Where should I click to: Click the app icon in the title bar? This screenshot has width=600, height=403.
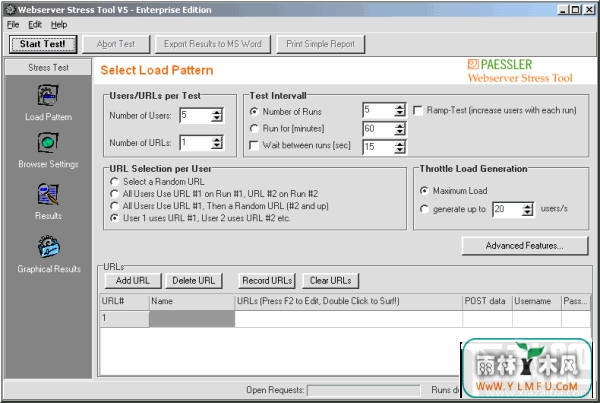coord(11,10)
